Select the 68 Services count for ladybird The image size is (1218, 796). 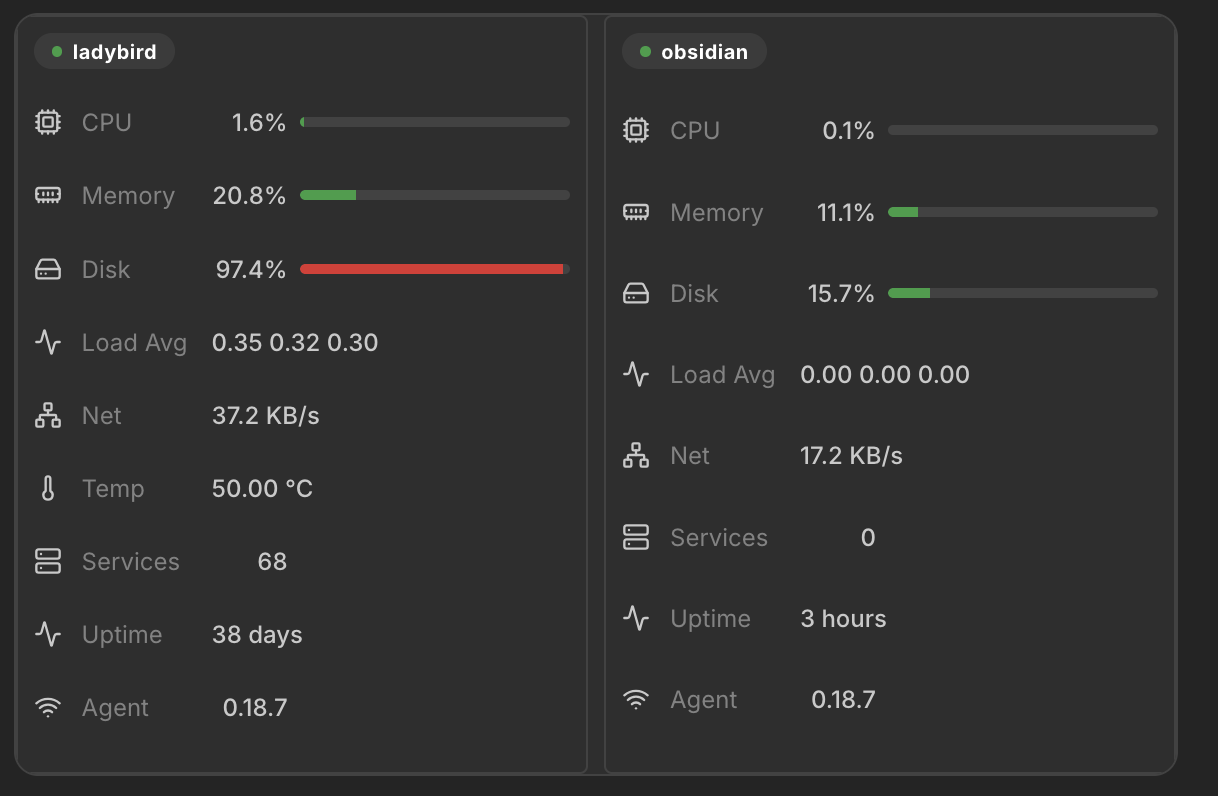point(272,561)
